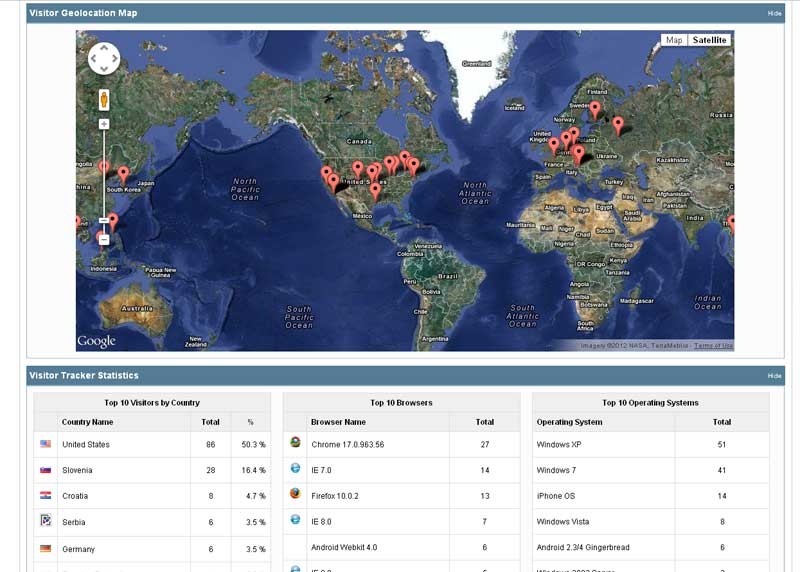
Task: Open the Terms of Use link
Action: coord(713,345)
